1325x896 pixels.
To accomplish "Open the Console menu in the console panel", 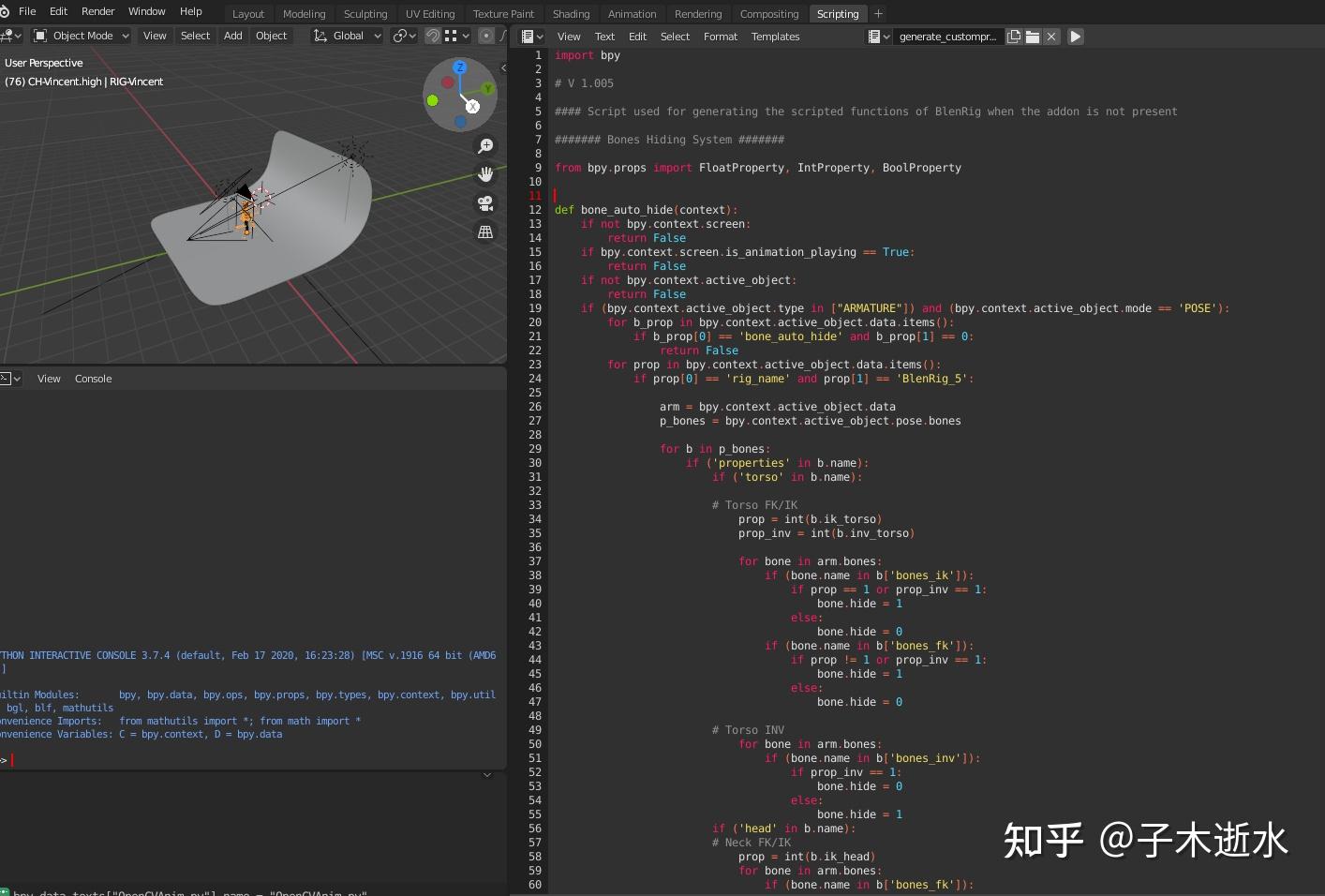I will [x=93, y=379].
